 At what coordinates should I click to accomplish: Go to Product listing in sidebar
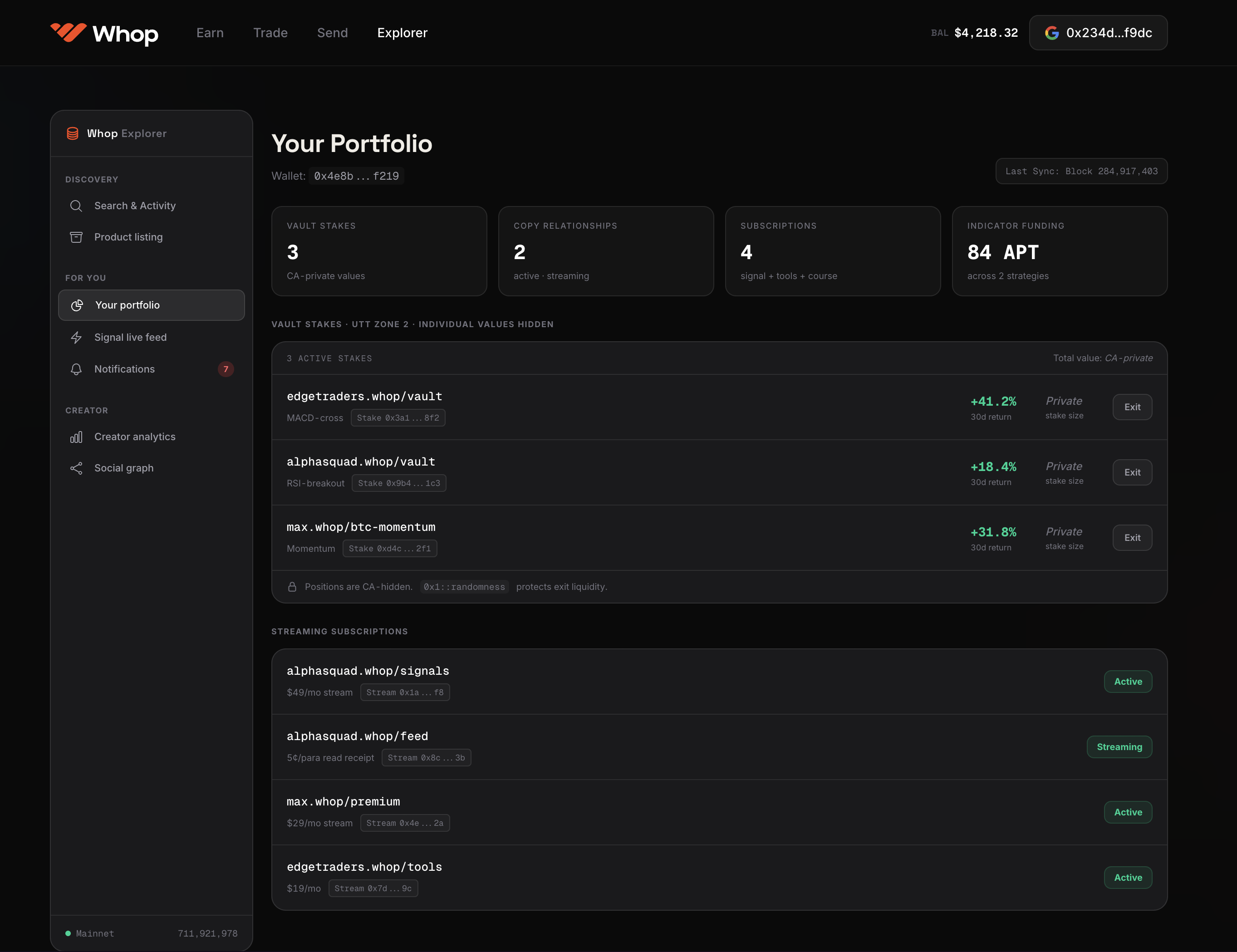click(x=151, y=237)
